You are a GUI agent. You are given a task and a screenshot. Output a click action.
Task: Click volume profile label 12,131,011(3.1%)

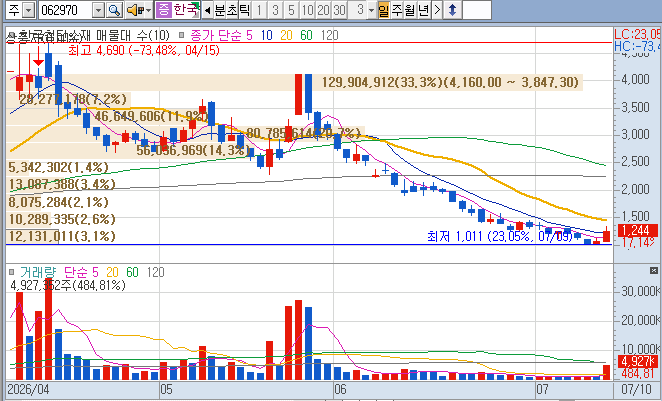(62, 236)
